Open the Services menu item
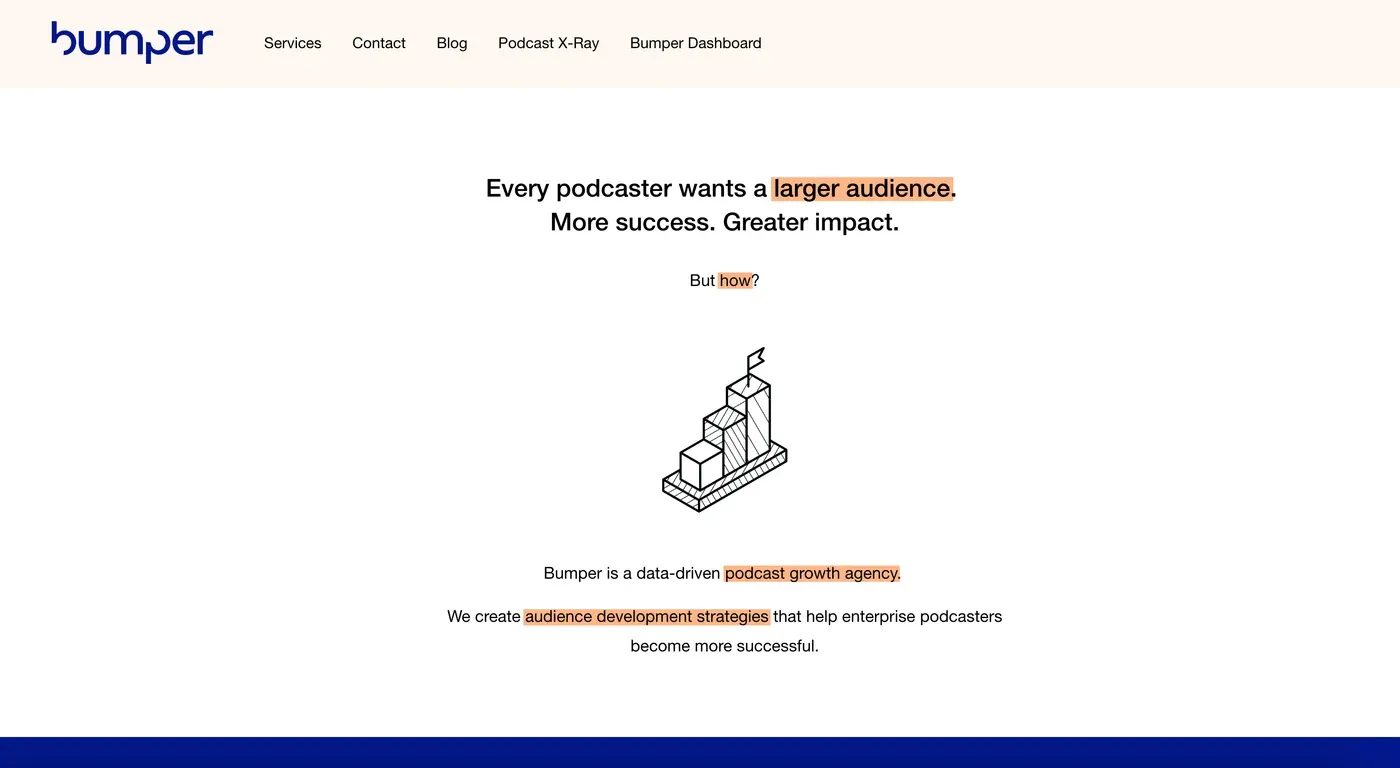 pos(293,43)
